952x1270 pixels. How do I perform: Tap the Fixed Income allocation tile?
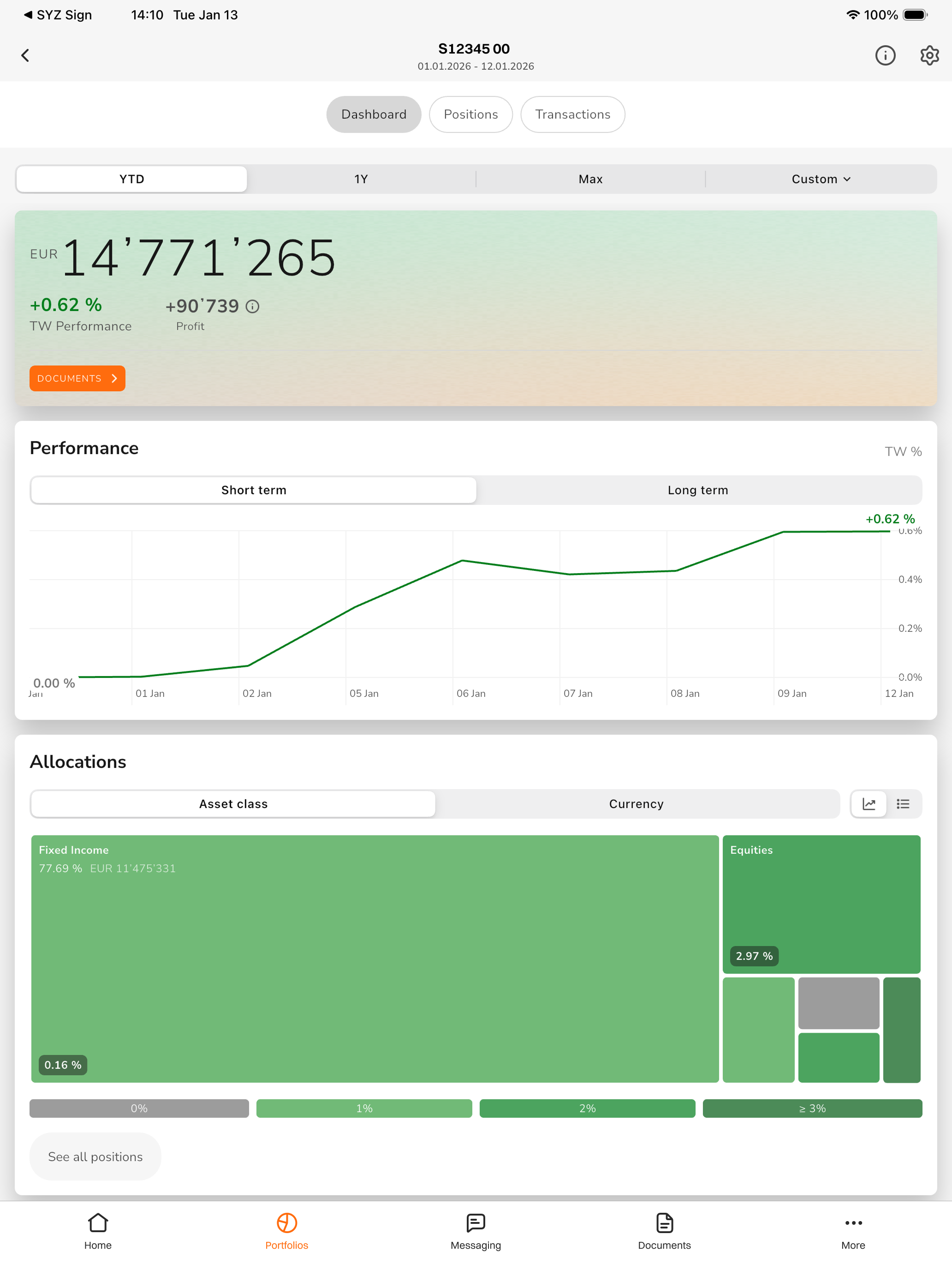click(x=375, y=959)
